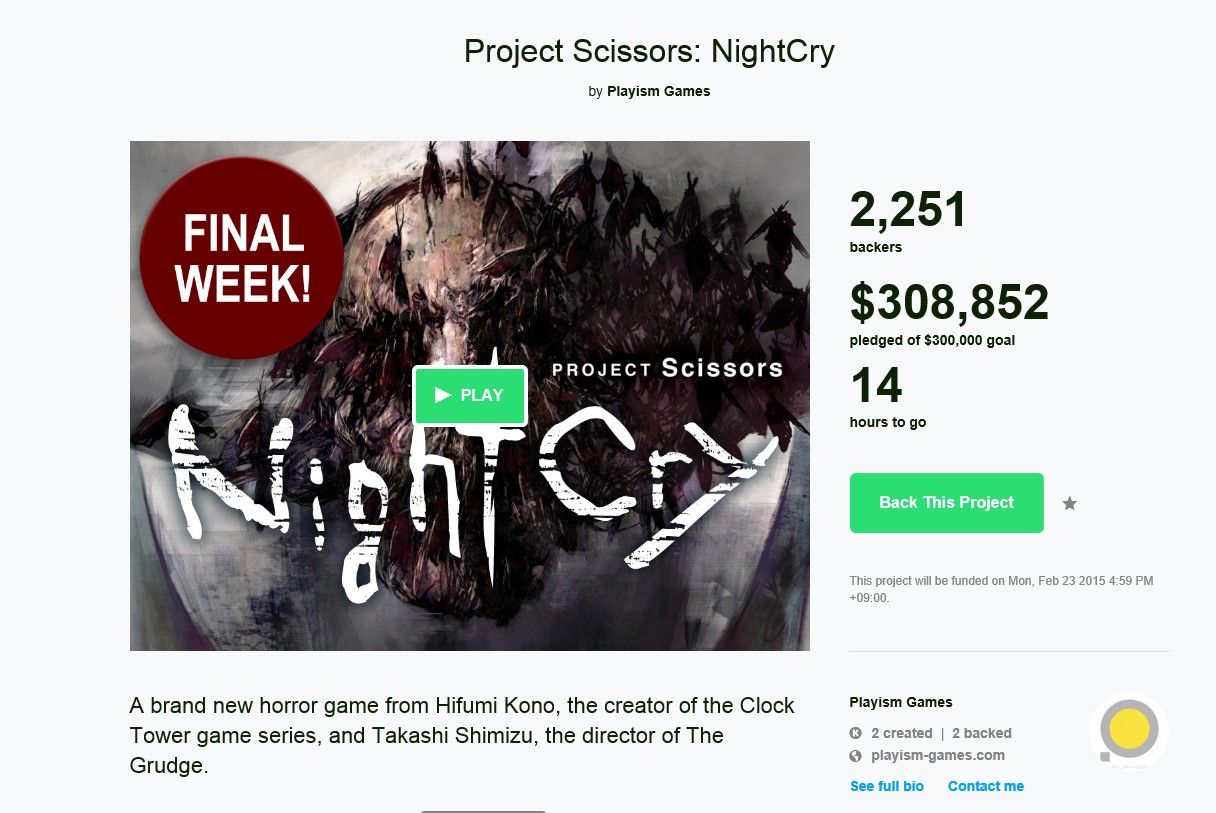Open the Playism Games creator avatar

(x=1129, y=730)
